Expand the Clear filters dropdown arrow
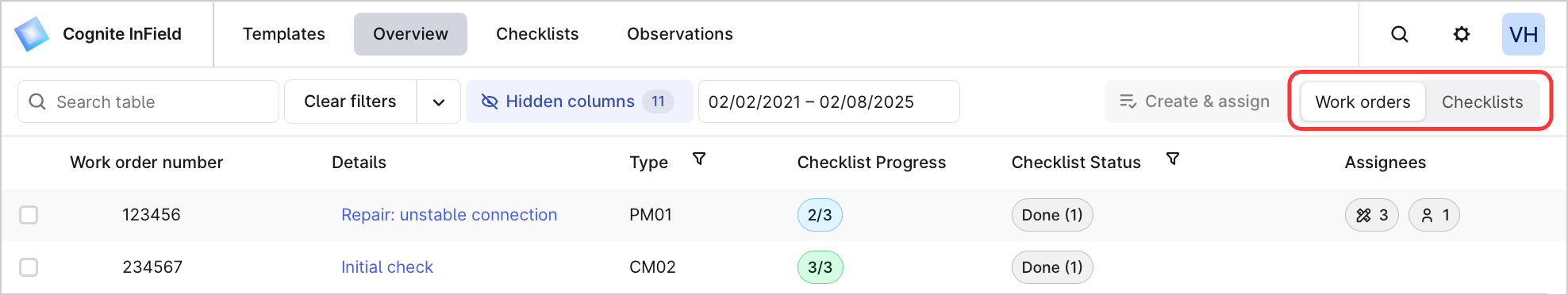This screenshot has width=1568, height=295. [x=439, y=102]
